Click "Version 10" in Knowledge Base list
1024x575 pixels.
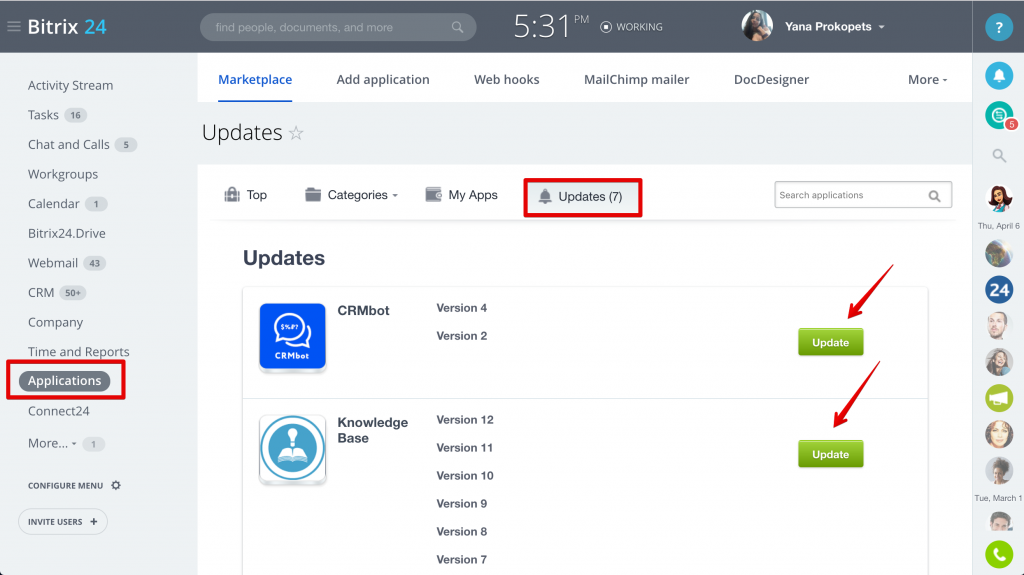pos(465,476)
